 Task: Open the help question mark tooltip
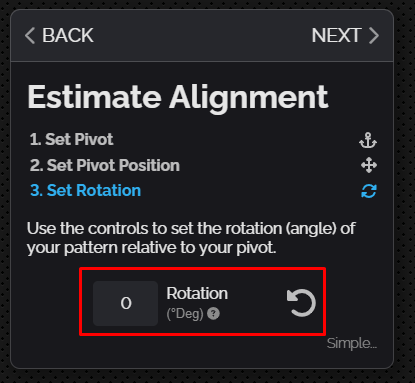tap(213, 314)
